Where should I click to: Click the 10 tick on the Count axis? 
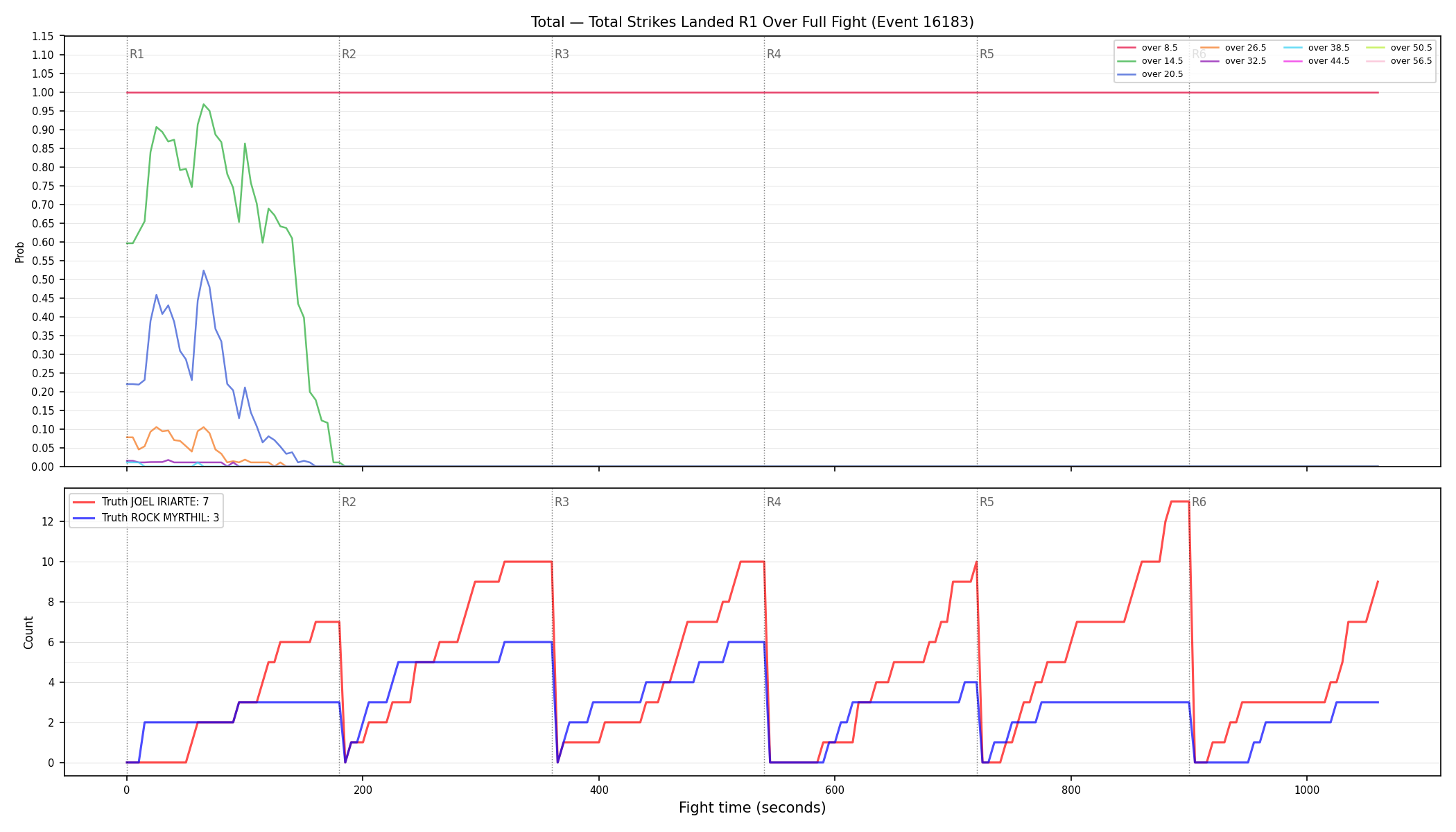(48, 562)
